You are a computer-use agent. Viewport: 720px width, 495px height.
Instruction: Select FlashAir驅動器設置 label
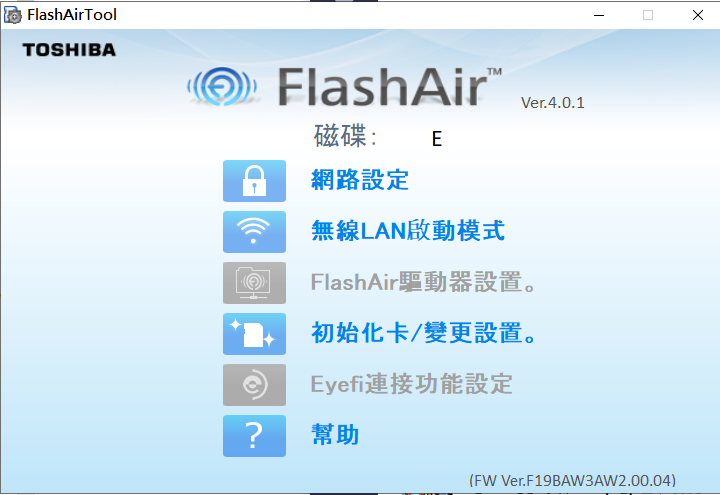coord(423,282)
